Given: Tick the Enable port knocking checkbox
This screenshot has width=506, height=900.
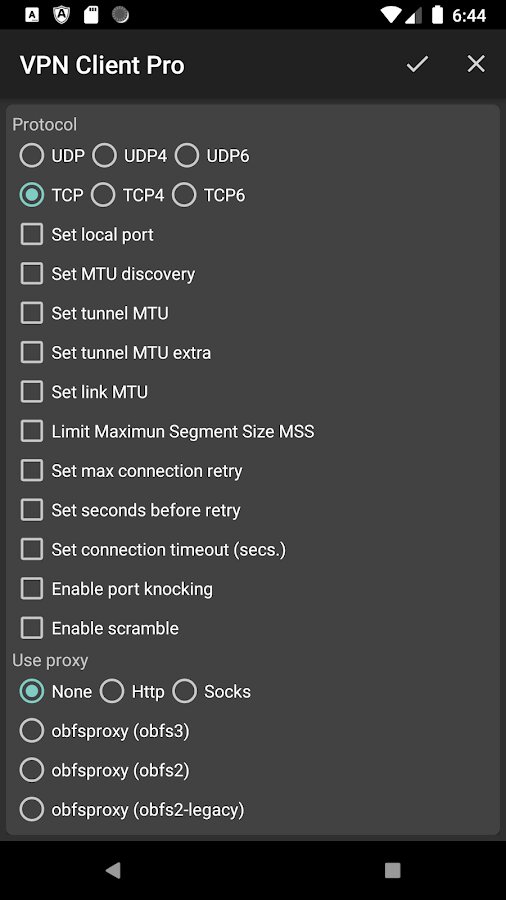Looking at the screenshot, I should tap(116, 589).
